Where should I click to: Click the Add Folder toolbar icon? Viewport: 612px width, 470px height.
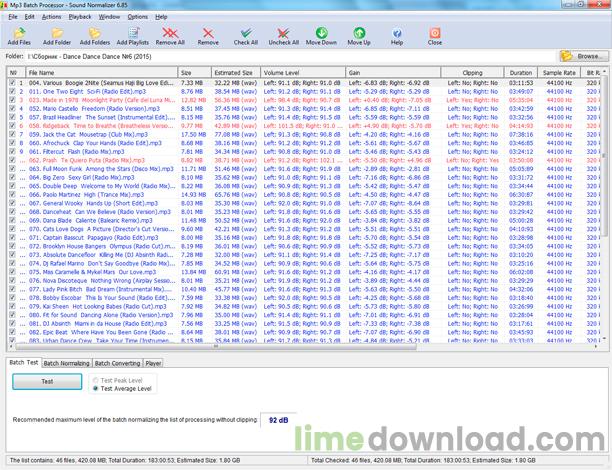coord(57,36)
